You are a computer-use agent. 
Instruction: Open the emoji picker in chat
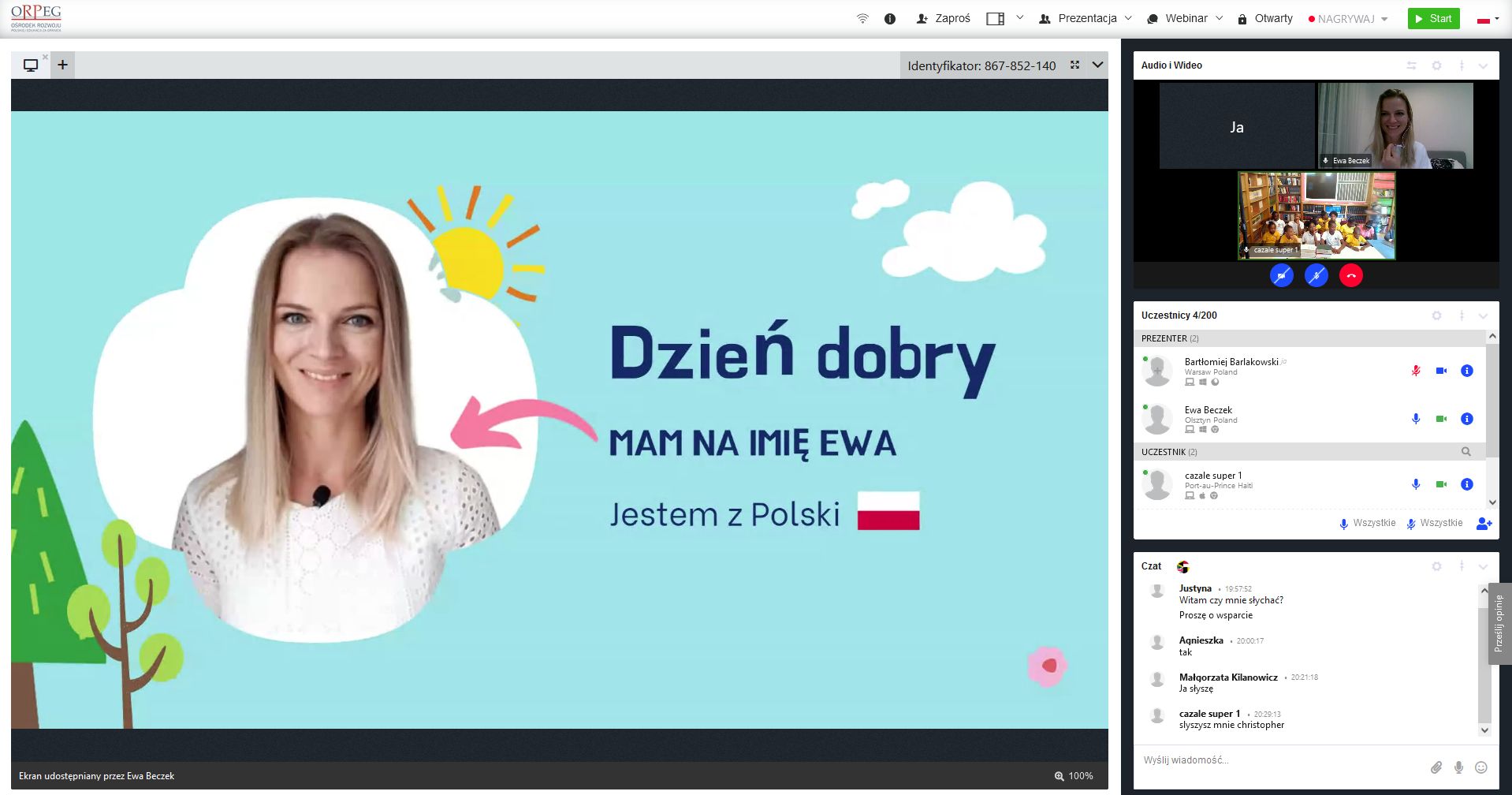pyautogui.click(x=1481, y=767)
